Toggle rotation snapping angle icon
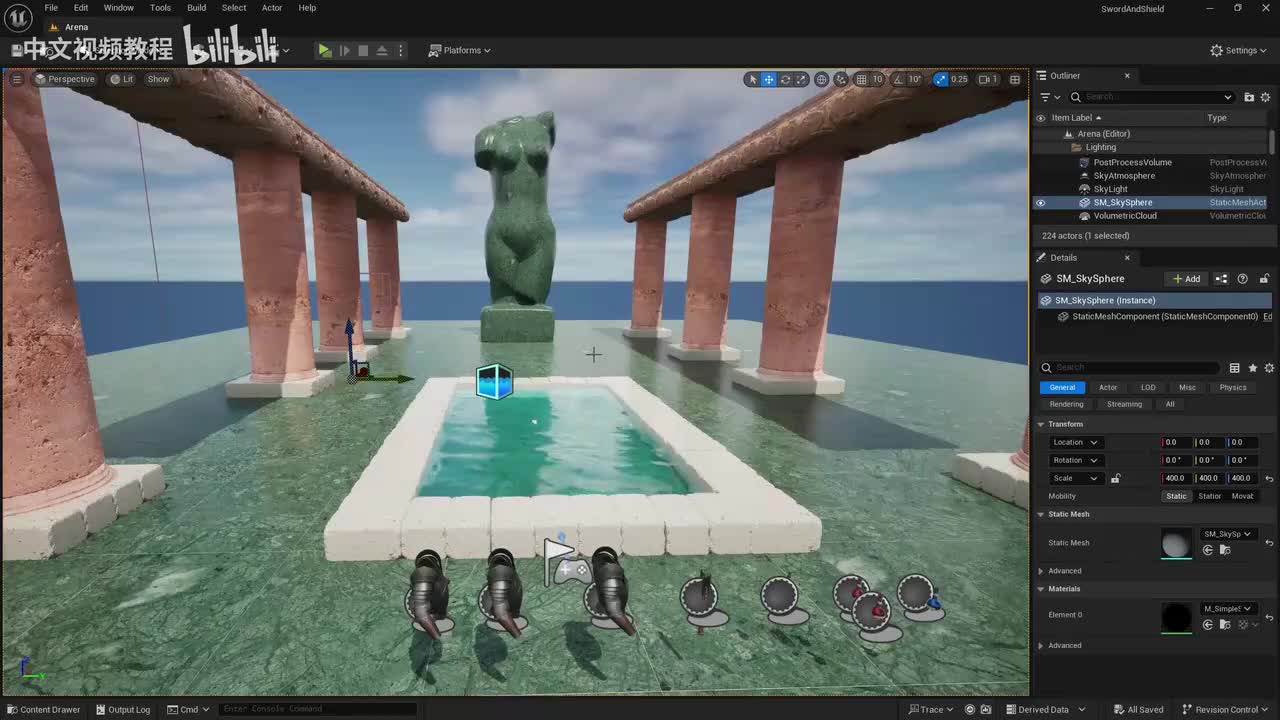The image size is (1280, 720). point(897,79)
